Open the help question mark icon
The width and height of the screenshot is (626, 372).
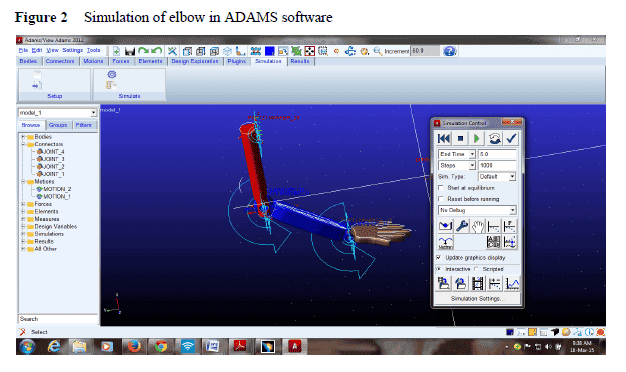pos(450,51)
